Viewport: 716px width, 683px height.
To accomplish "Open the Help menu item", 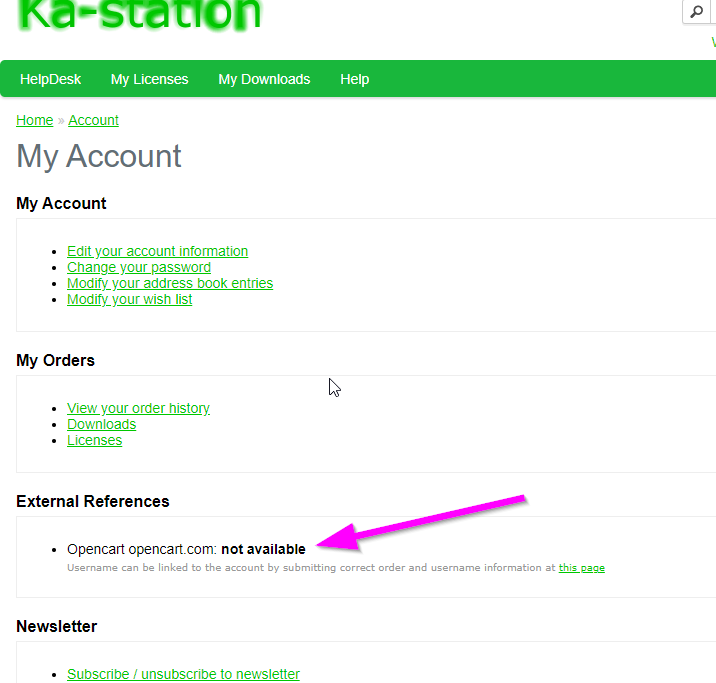I will click(x=354, y=79).
